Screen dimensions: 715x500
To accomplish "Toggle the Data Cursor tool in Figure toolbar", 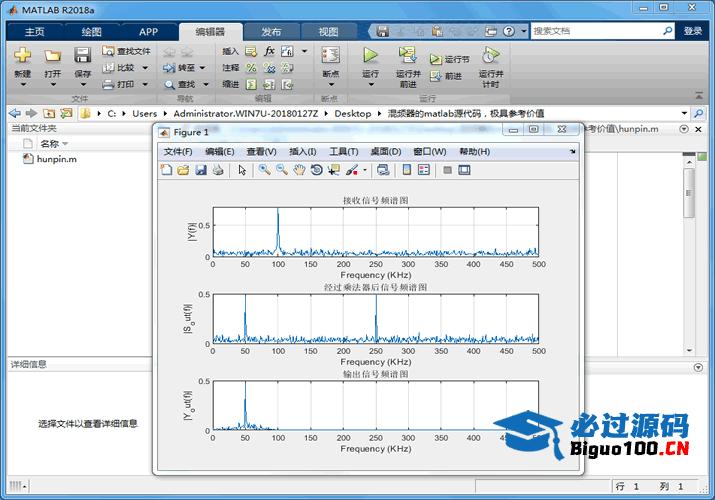I will pyautogui.click(x=332, y=170).
